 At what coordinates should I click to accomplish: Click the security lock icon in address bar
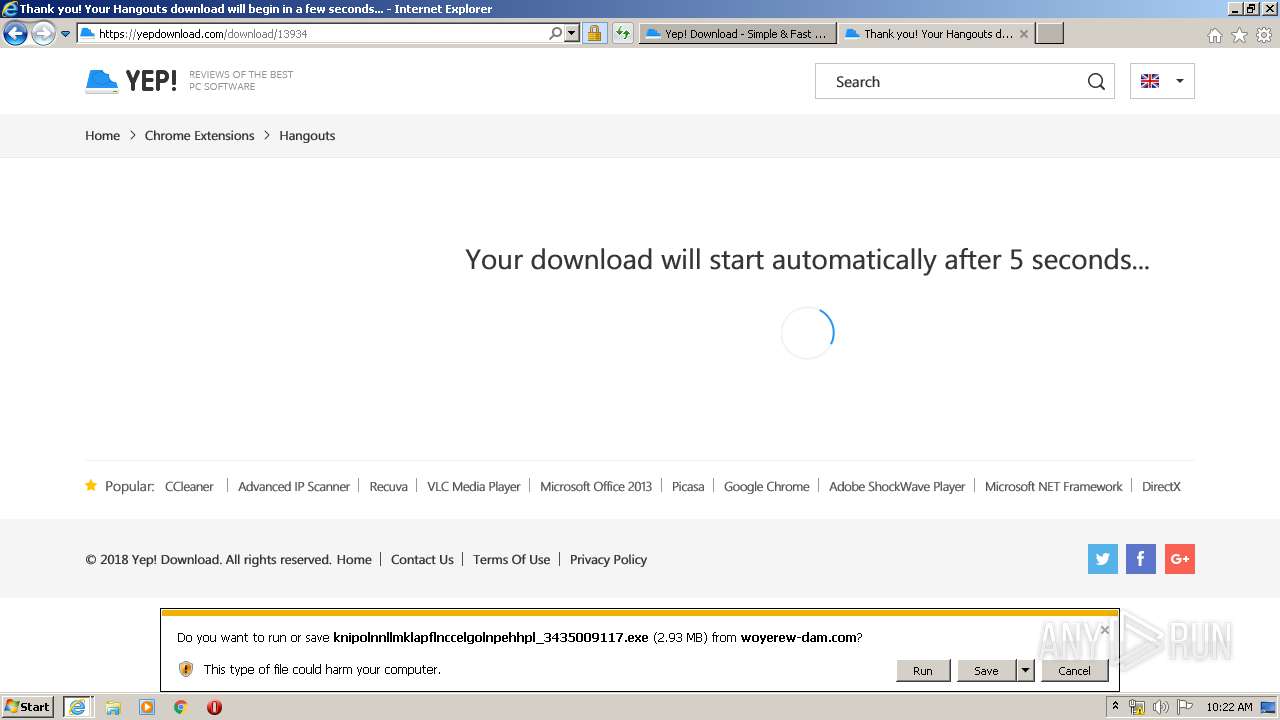(x=594, y=33)
